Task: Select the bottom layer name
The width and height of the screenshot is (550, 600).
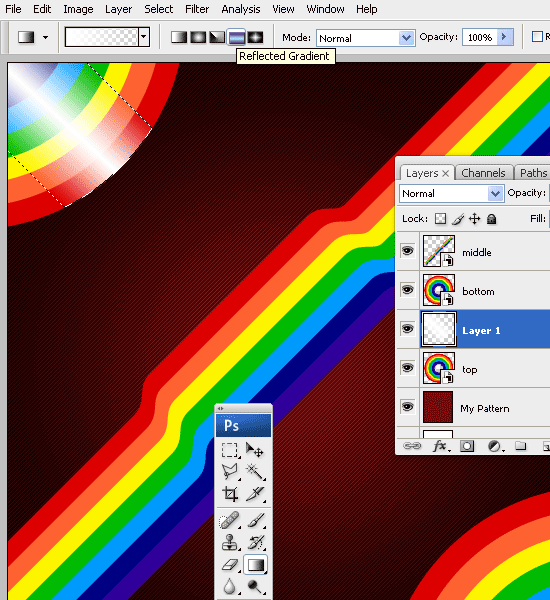Action: 478,292
